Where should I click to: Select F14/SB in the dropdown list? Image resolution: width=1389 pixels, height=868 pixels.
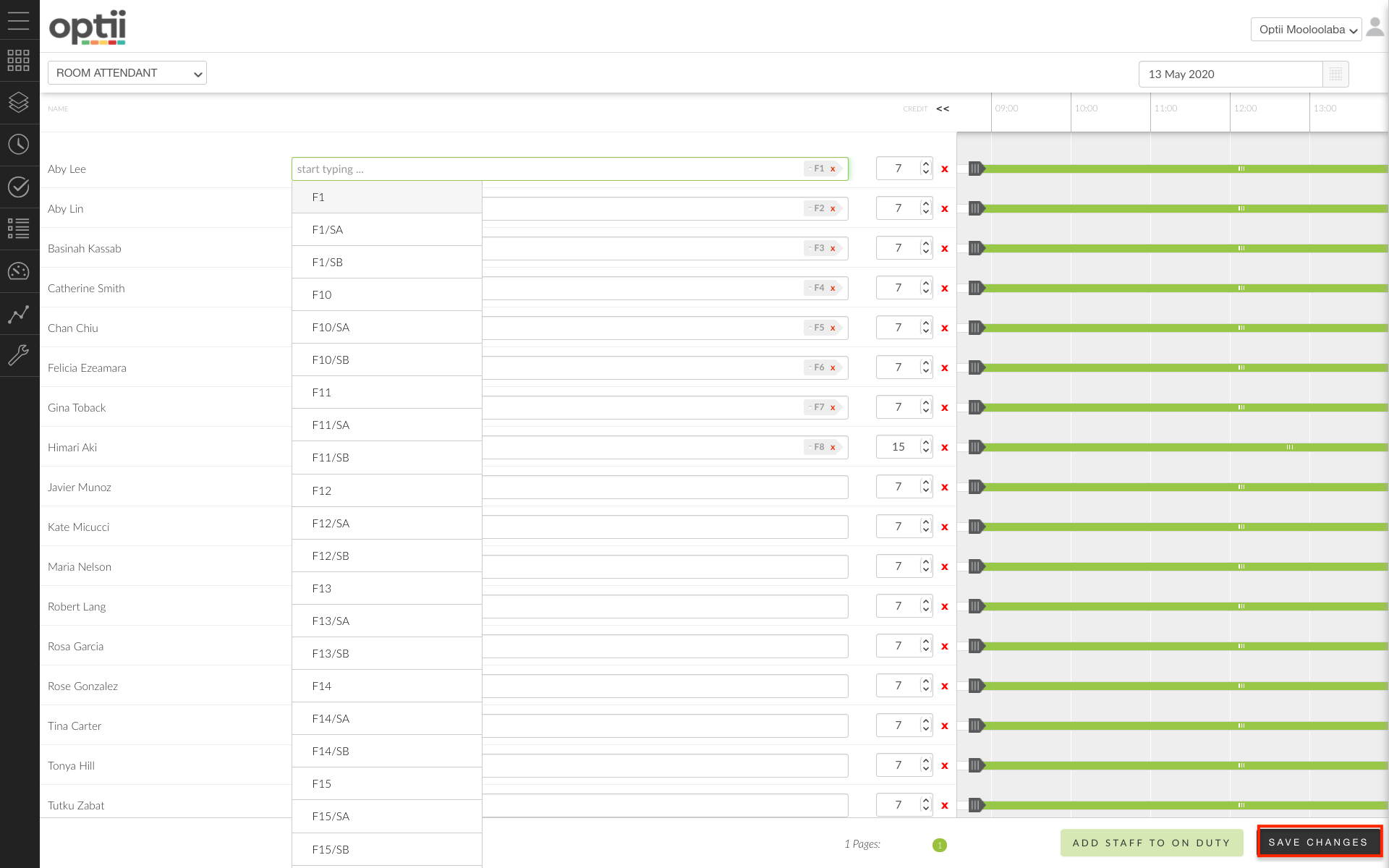pyautogui.click(x=387, y=752)
